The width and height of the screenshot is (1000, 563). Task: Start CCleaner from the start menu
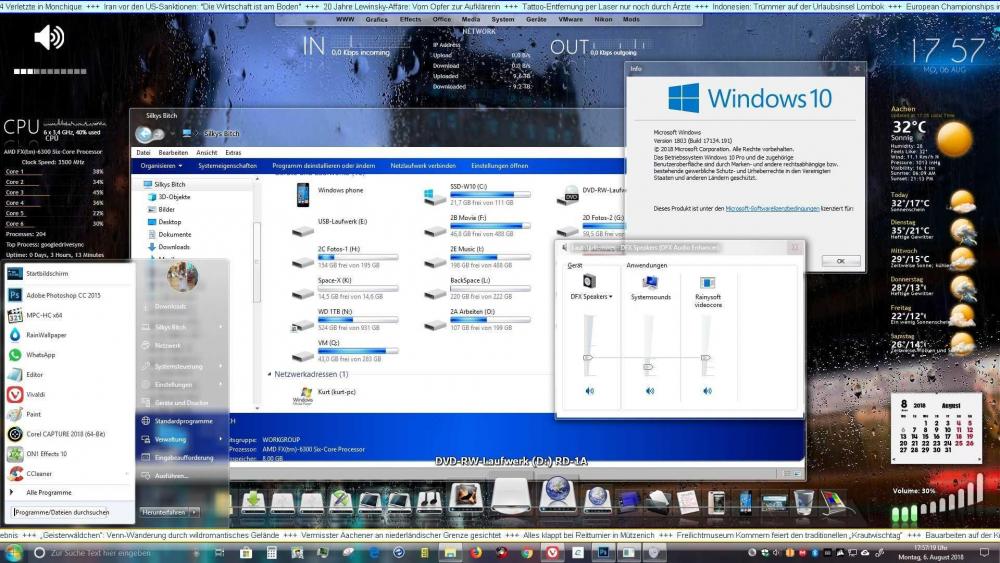(x=40, y=474)
